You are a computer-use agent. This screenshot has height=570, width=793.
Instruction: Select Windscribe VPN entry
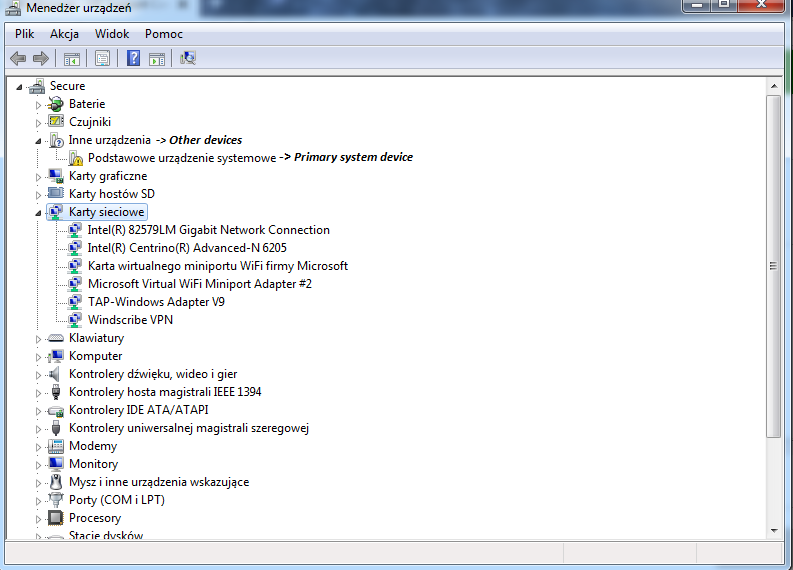coord(130,320)
